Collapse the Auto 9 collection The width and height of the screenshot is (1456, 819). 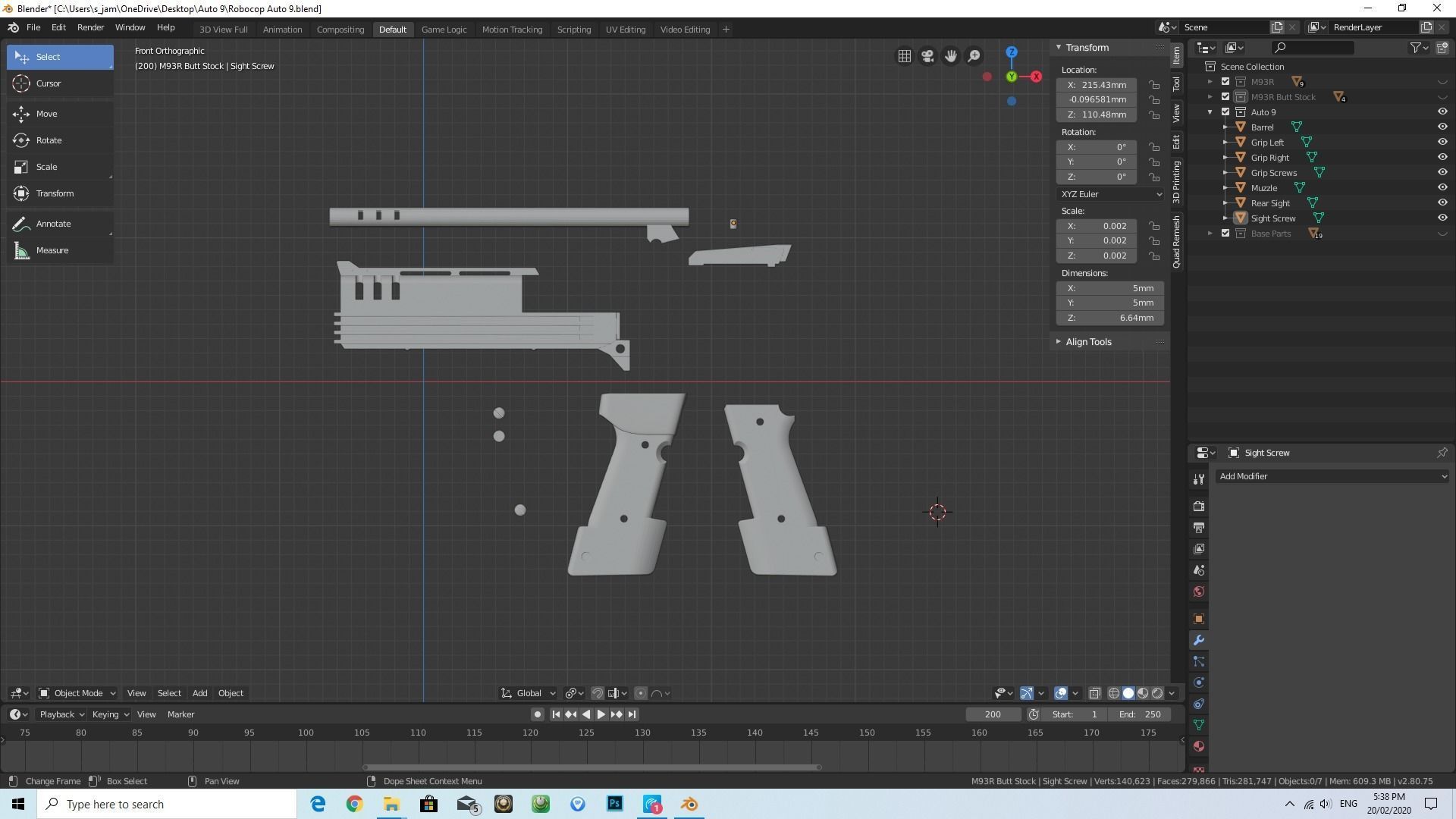[x=1210, y=111]
